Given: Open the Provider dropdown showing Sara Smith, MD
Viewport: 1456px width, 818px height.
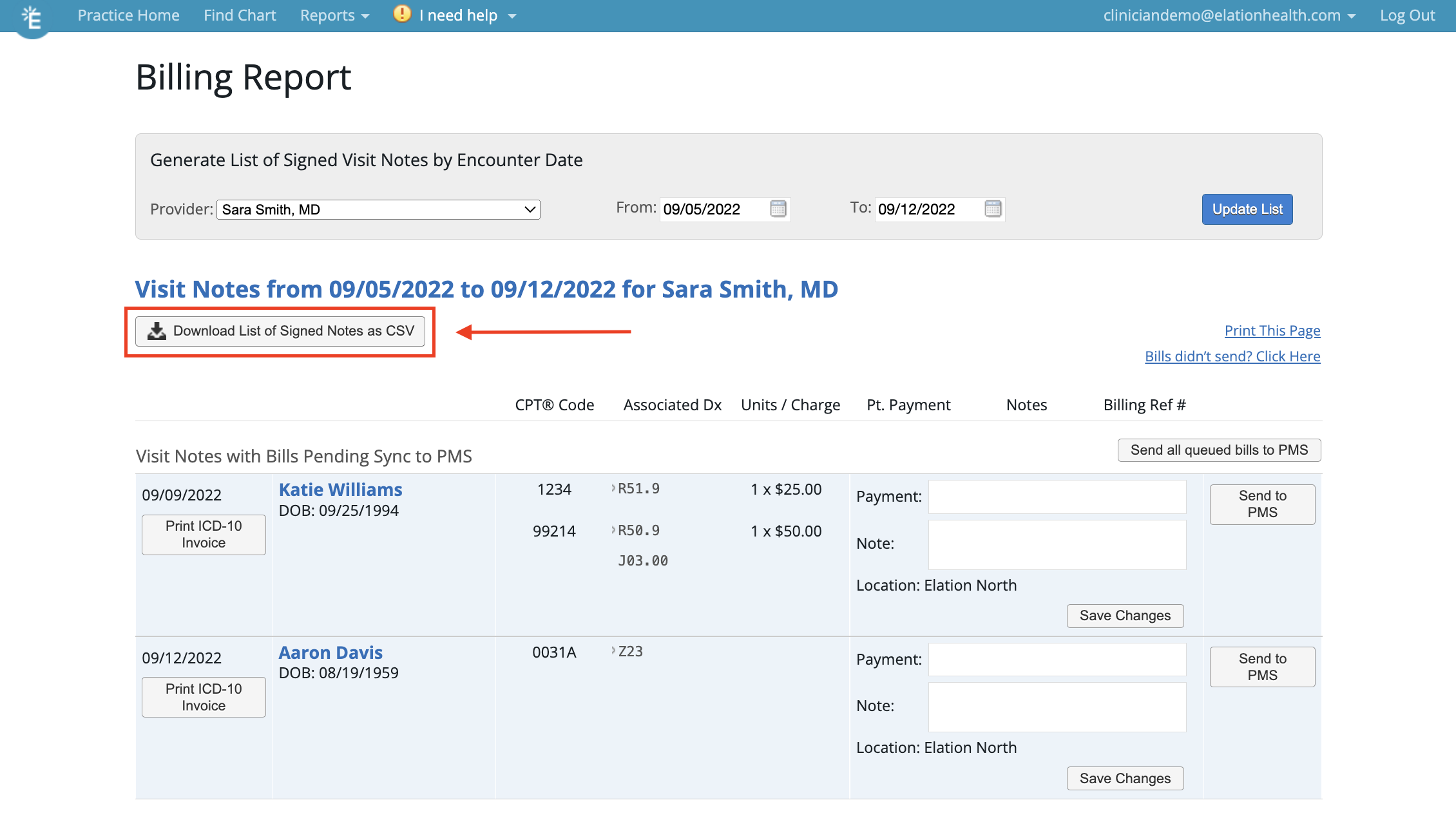Looking at the screenshot, I should pyautogui.click(x=378, y=209).
